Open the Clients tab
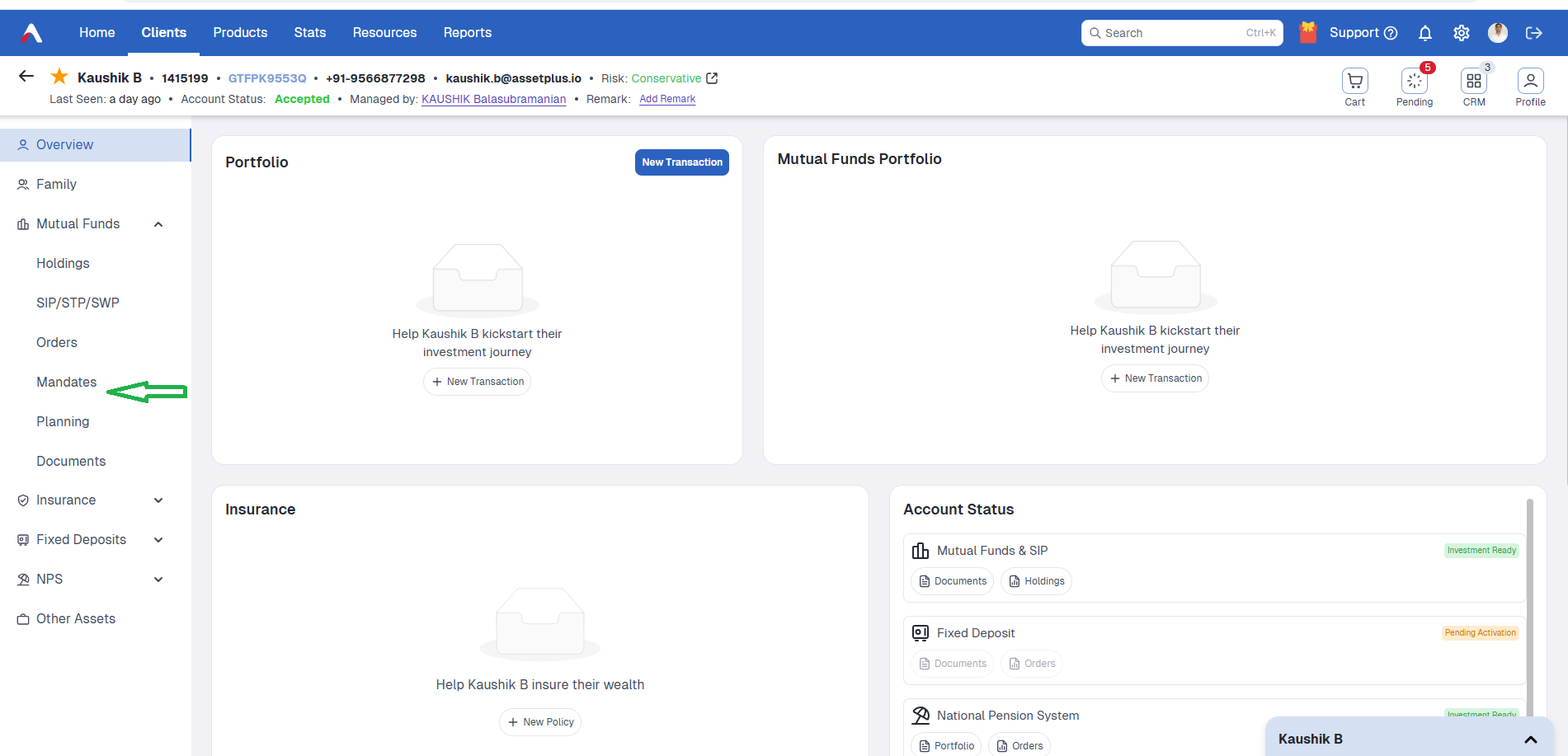Screen dimensions: 1568x756 click(x=164, y=33)
